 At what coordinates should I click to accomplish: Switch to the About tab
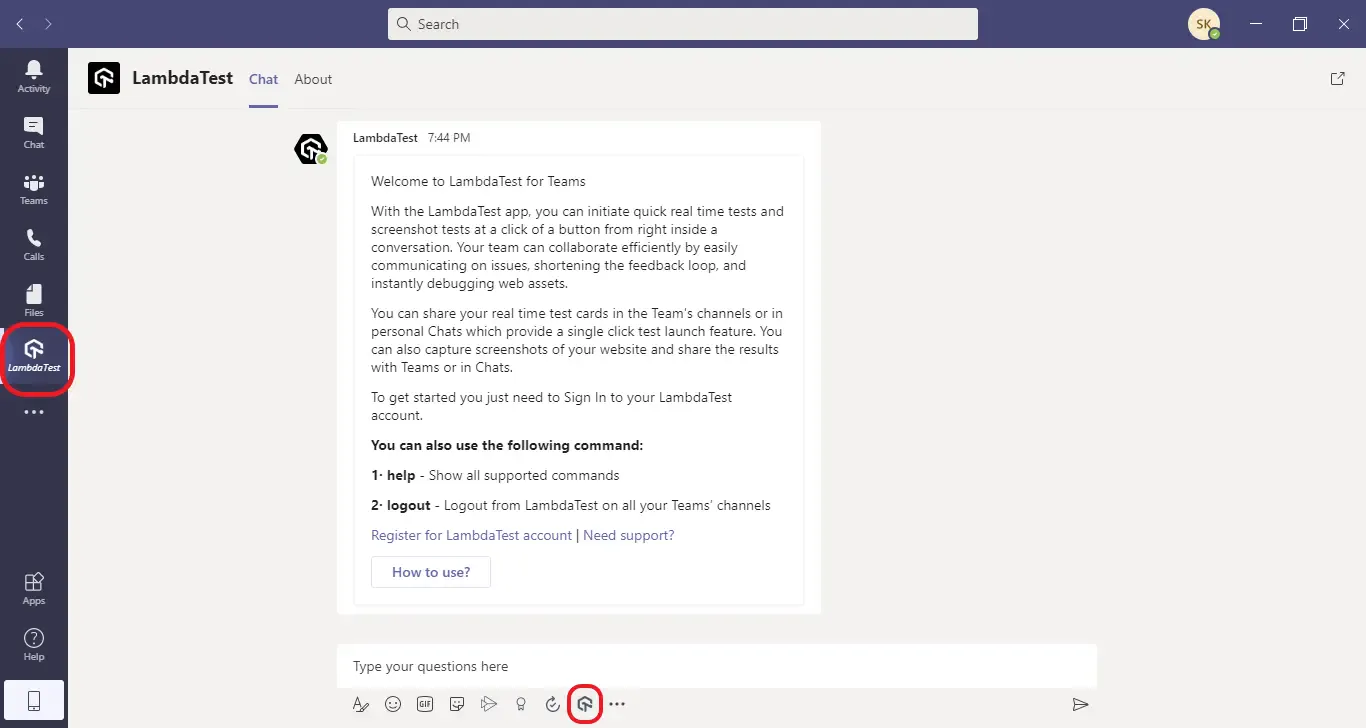pyautogui.click(x=313, y=79)
